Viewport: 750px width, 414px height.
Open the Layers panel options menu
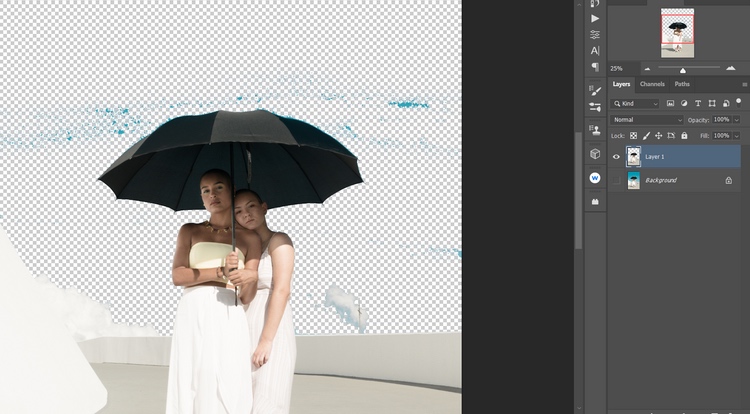pyautogui.click(x=744, y=85)
